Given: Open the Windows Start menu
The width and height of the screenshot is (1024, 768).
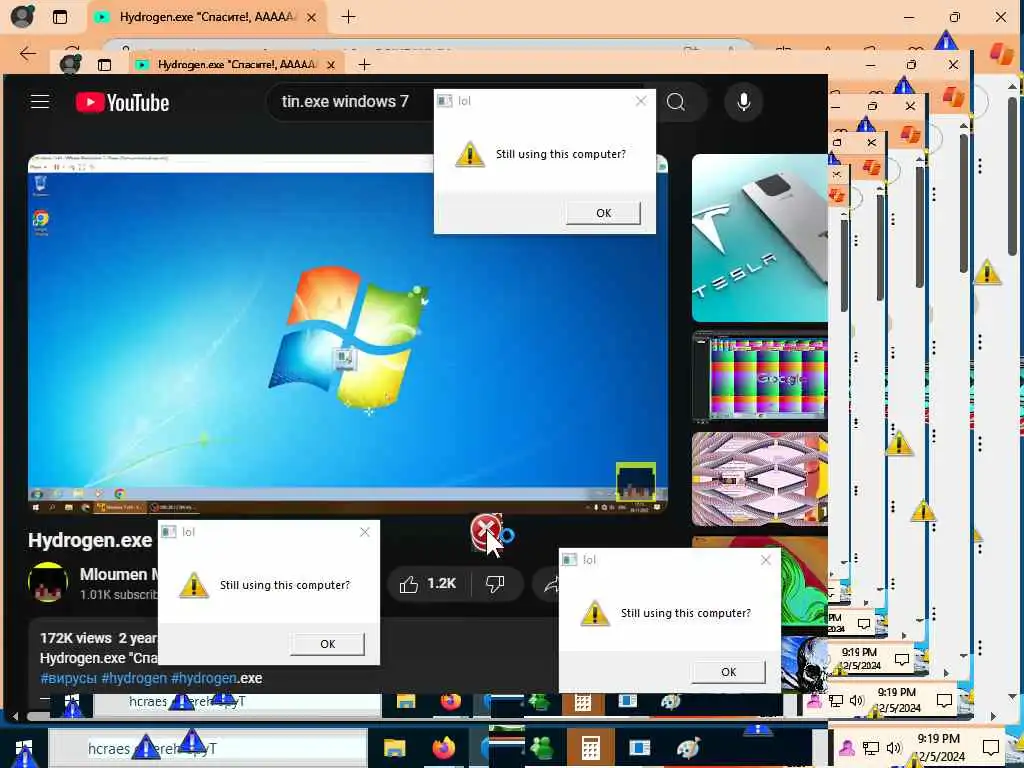Looking at the screenshot, I should [x=24, y=748].
